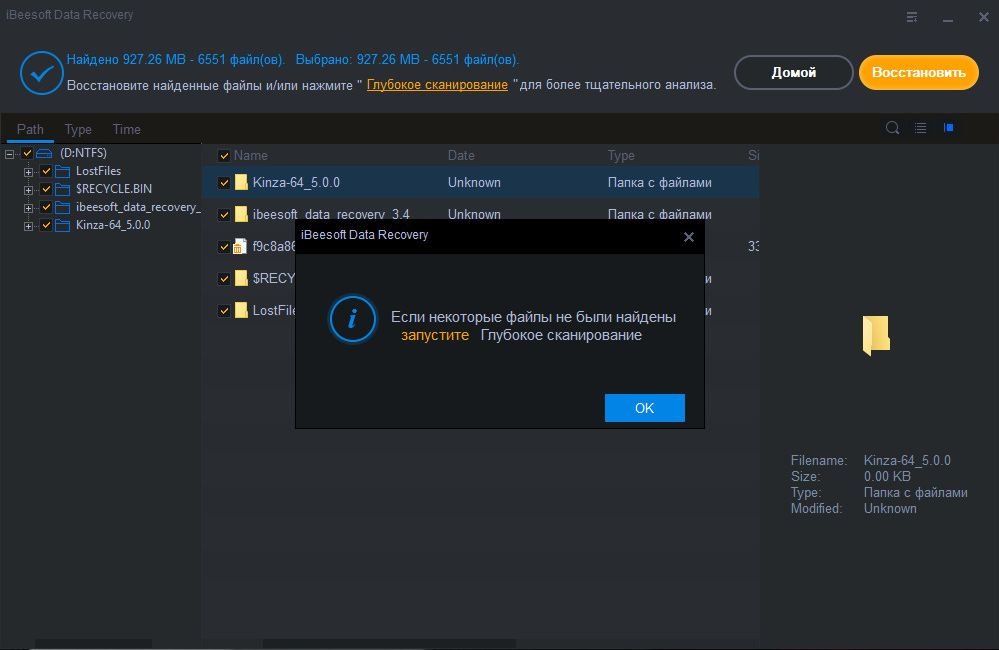Close the iBeesoft info dialog
999x650 pixels.
coord(689,237)
